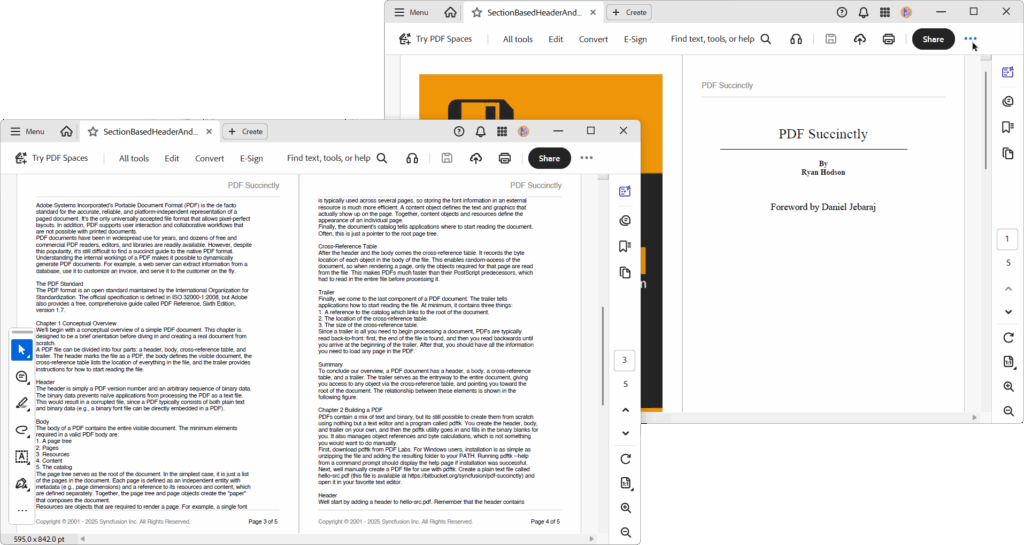
Task: Open page thumbnails panel in front window
Action: [625, 272]
